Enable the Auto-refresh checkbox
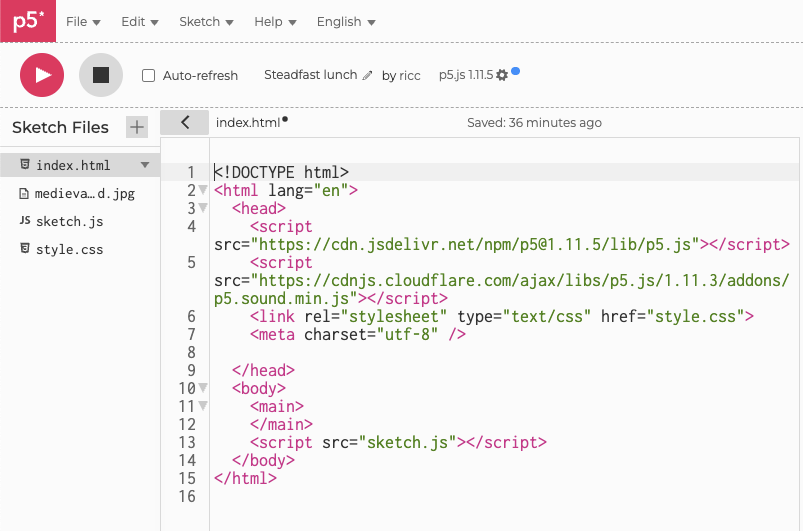The height and width of the screenshot is (531, 803). (149, 76)
